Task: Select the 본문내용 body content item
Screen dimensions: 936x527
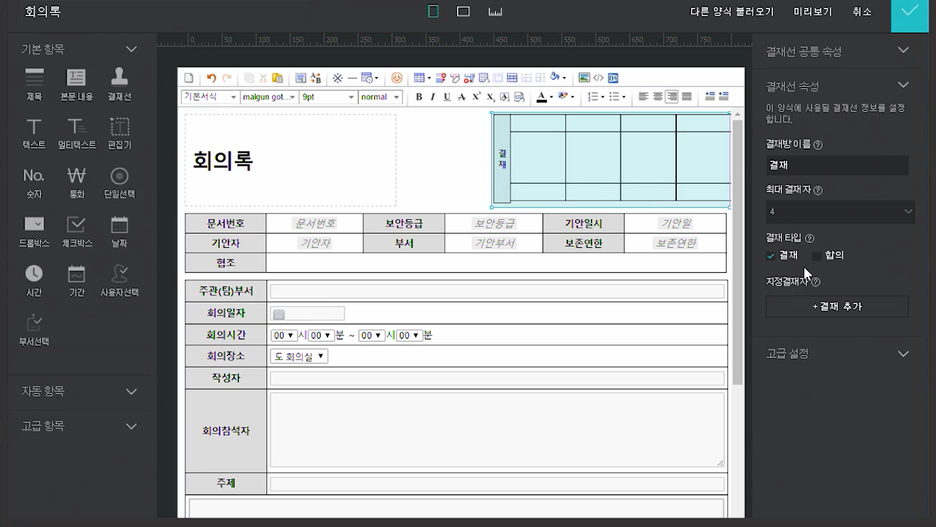Action: tap(76, 84)
